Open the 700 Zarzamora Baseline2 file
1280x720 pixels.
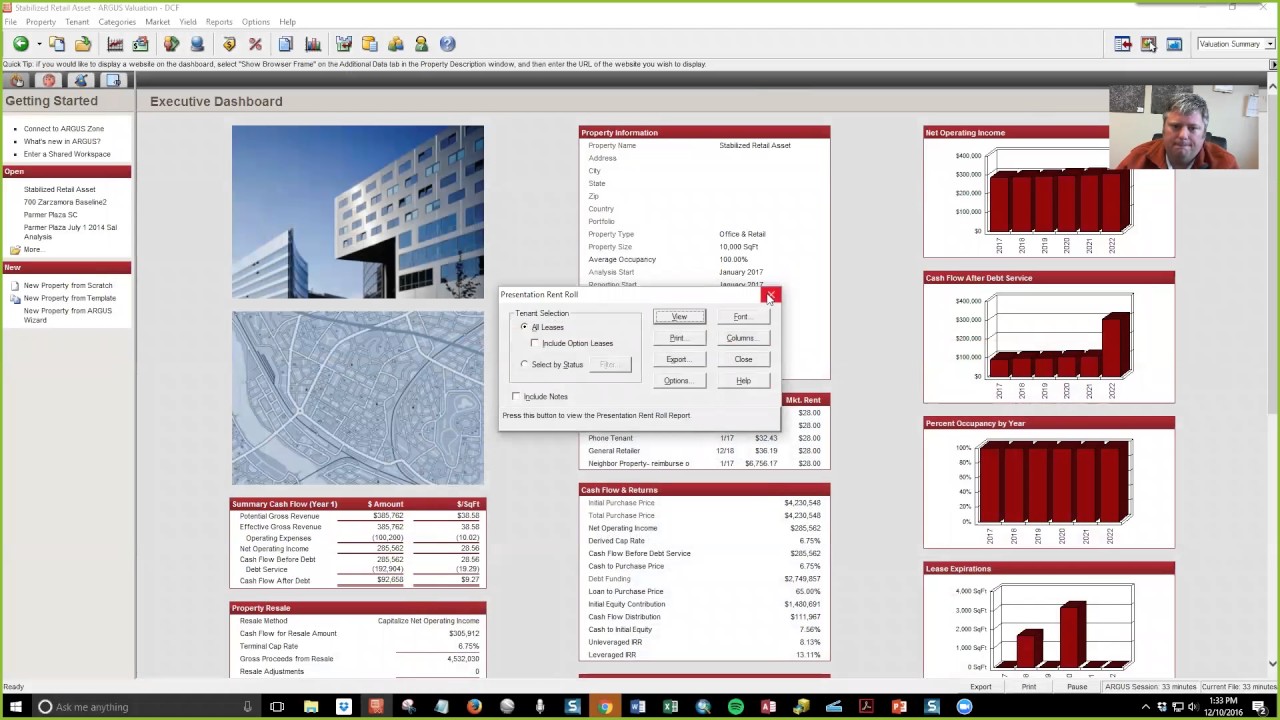[x=65, y=202]
